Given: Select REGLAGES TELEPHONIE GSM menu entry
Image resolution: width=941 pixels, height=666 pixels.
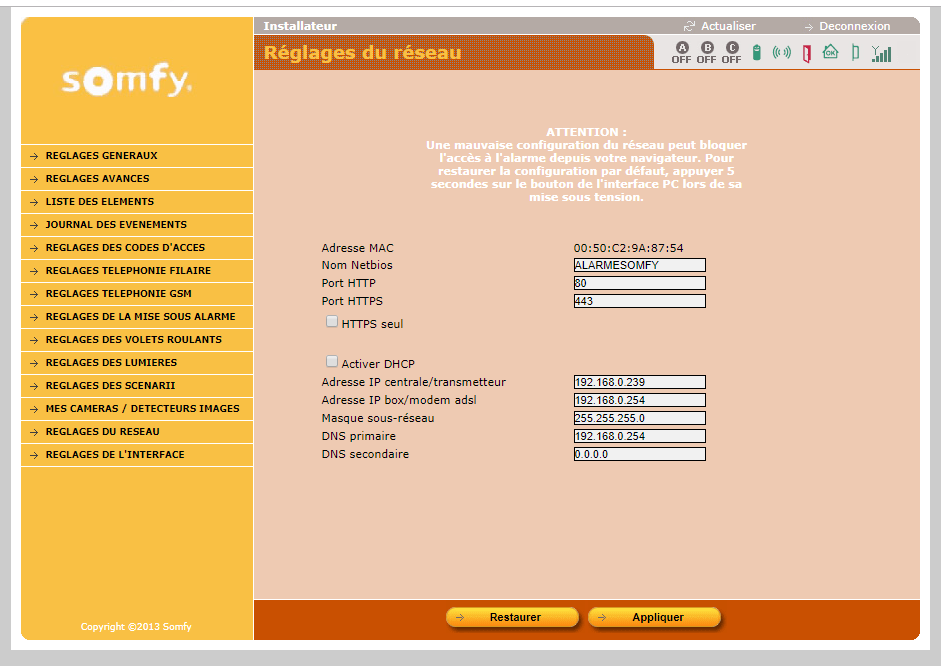Looking at the screenshot, I should click(118, 294).
